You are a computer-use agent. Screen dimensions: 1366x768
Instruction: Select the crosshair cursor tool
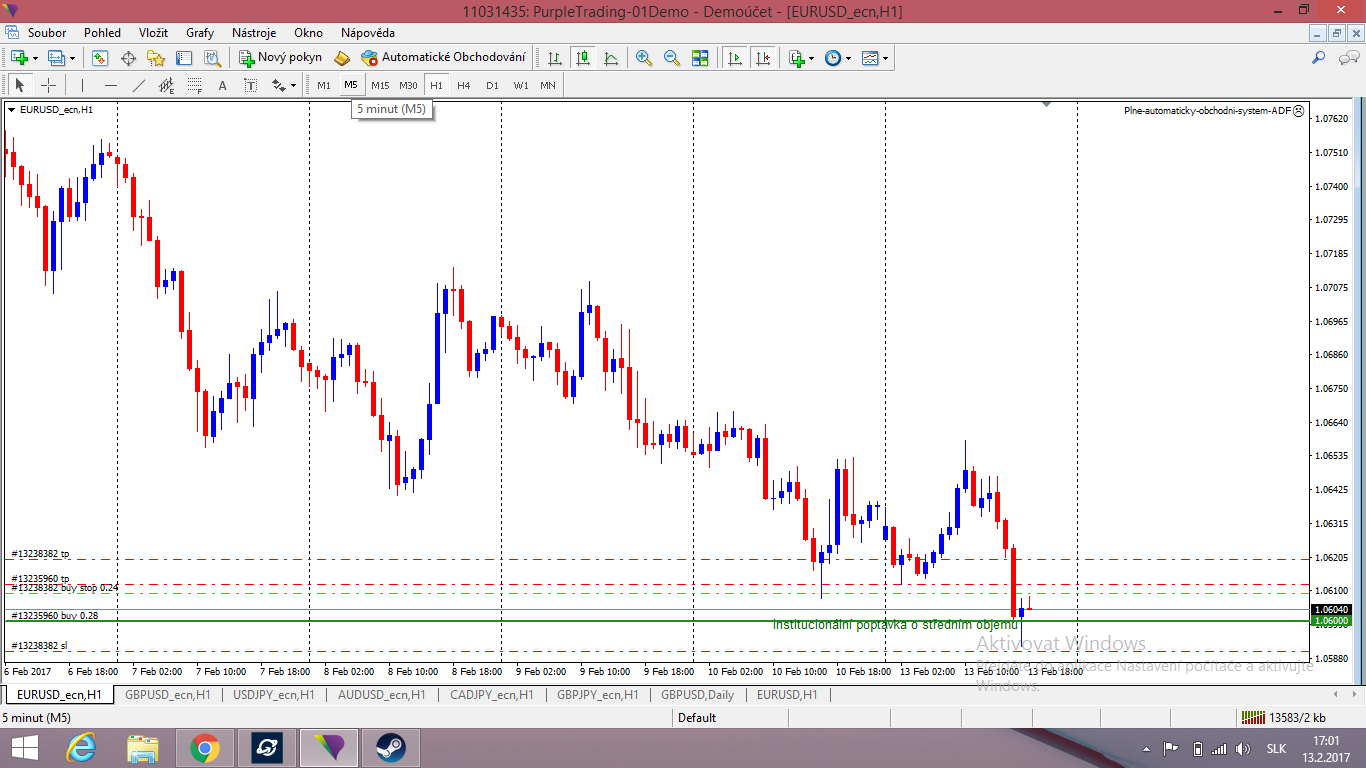click(x=48, y=85)
